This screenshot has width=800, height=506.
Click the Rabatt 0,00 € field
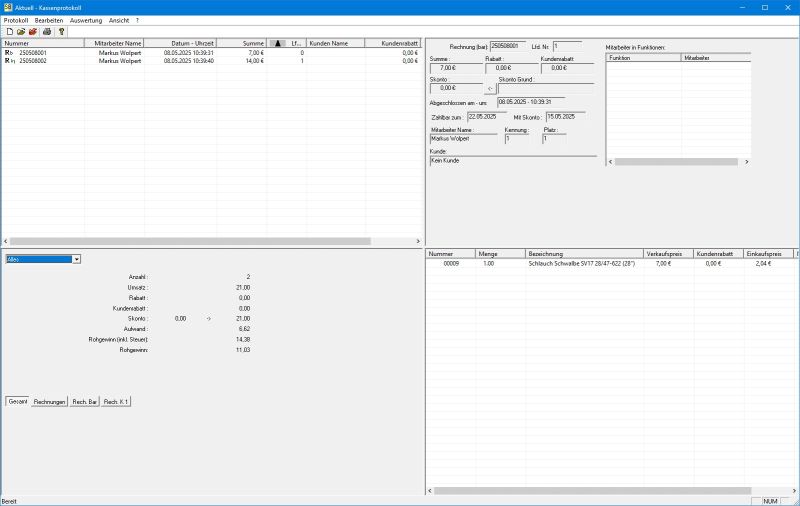pyautogui.click(x=512, y=68)
